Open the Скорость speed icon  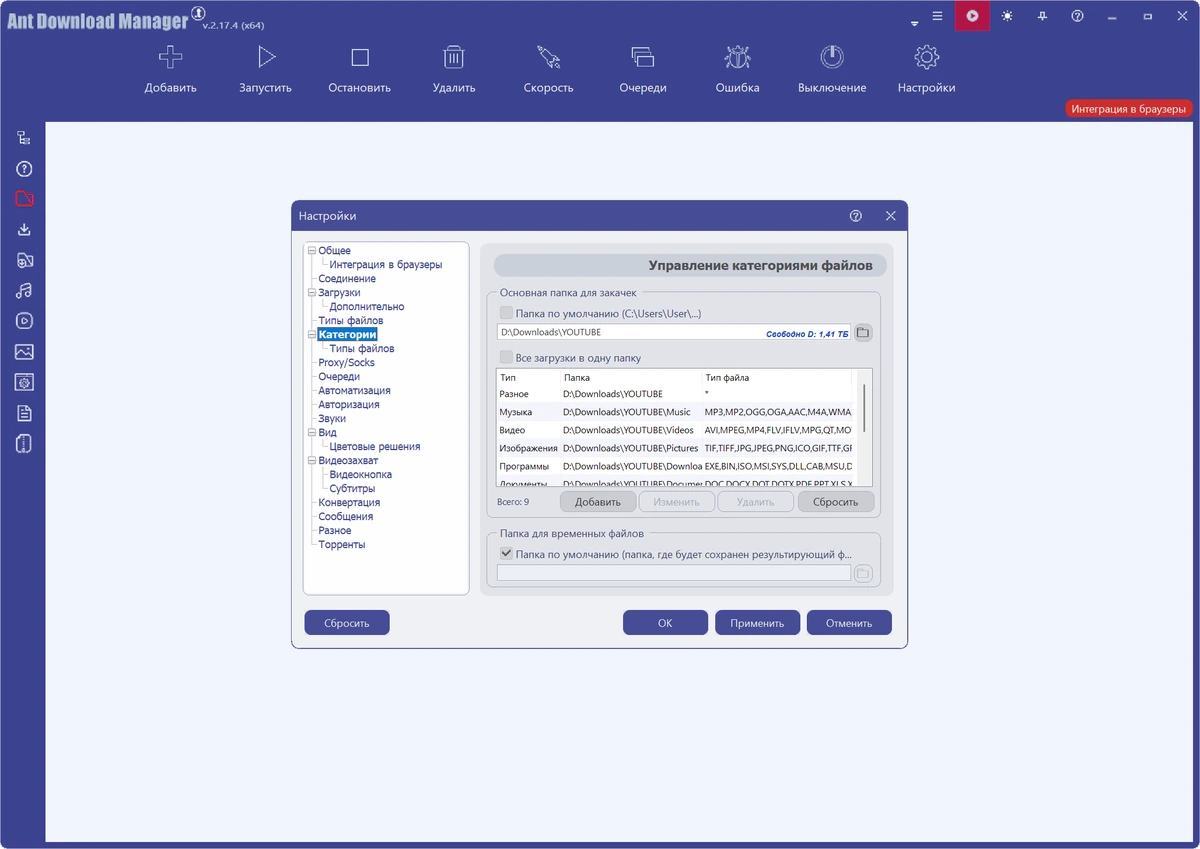pos(548,57)
